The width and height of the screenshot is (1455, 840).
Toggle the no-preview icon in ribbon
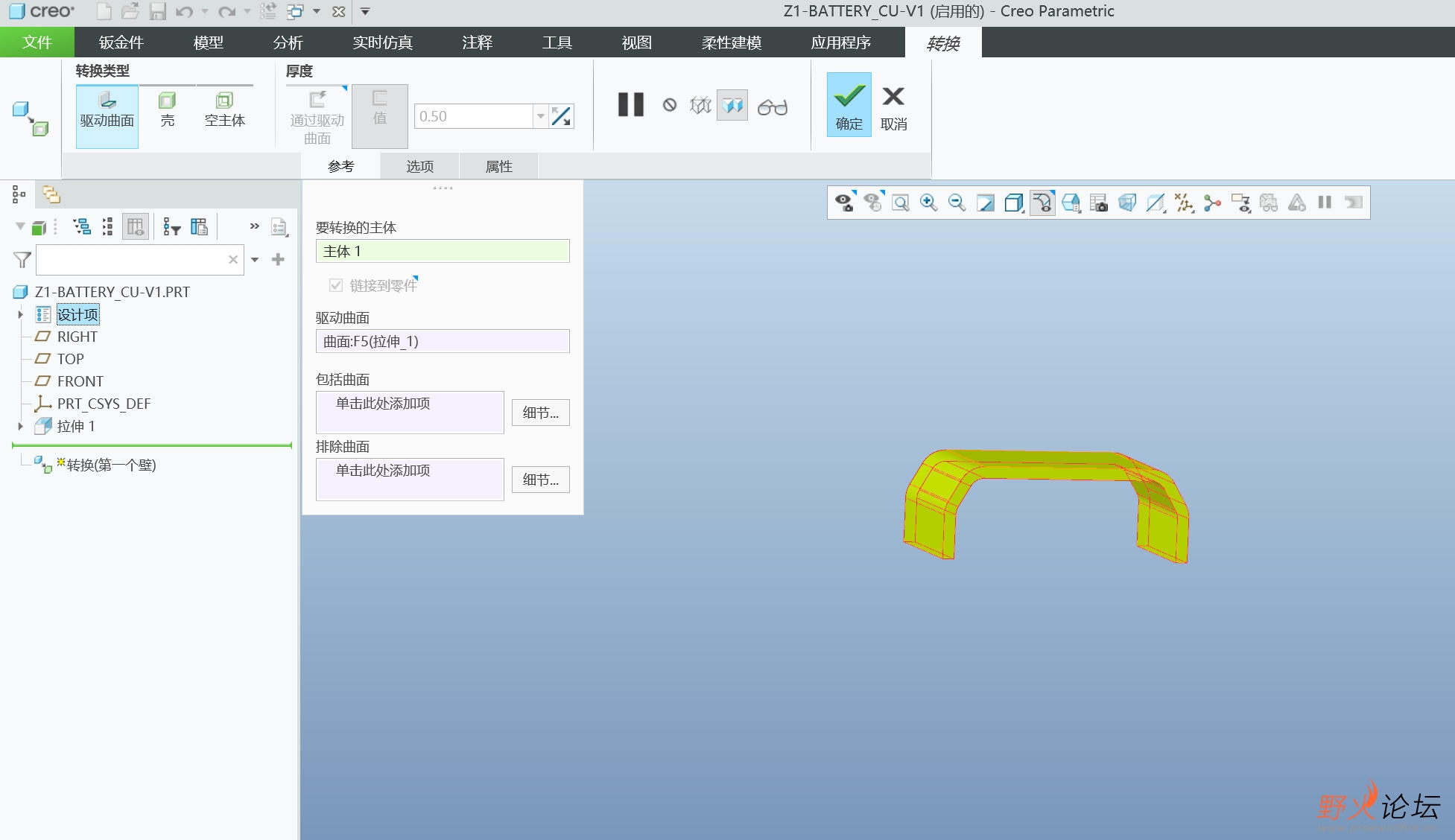click(670, 105)
